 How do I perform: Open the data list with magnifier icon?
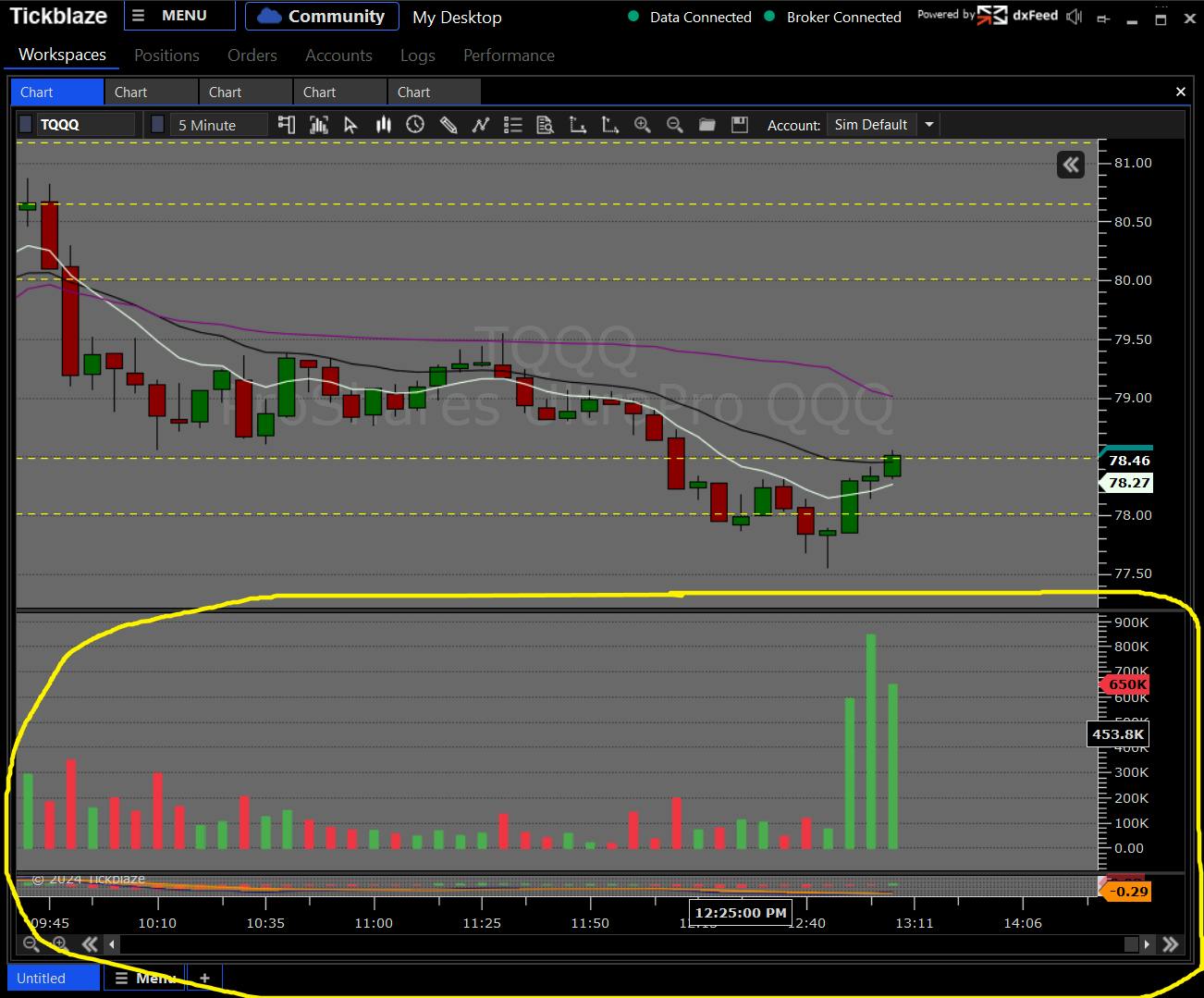coord(545,125)
